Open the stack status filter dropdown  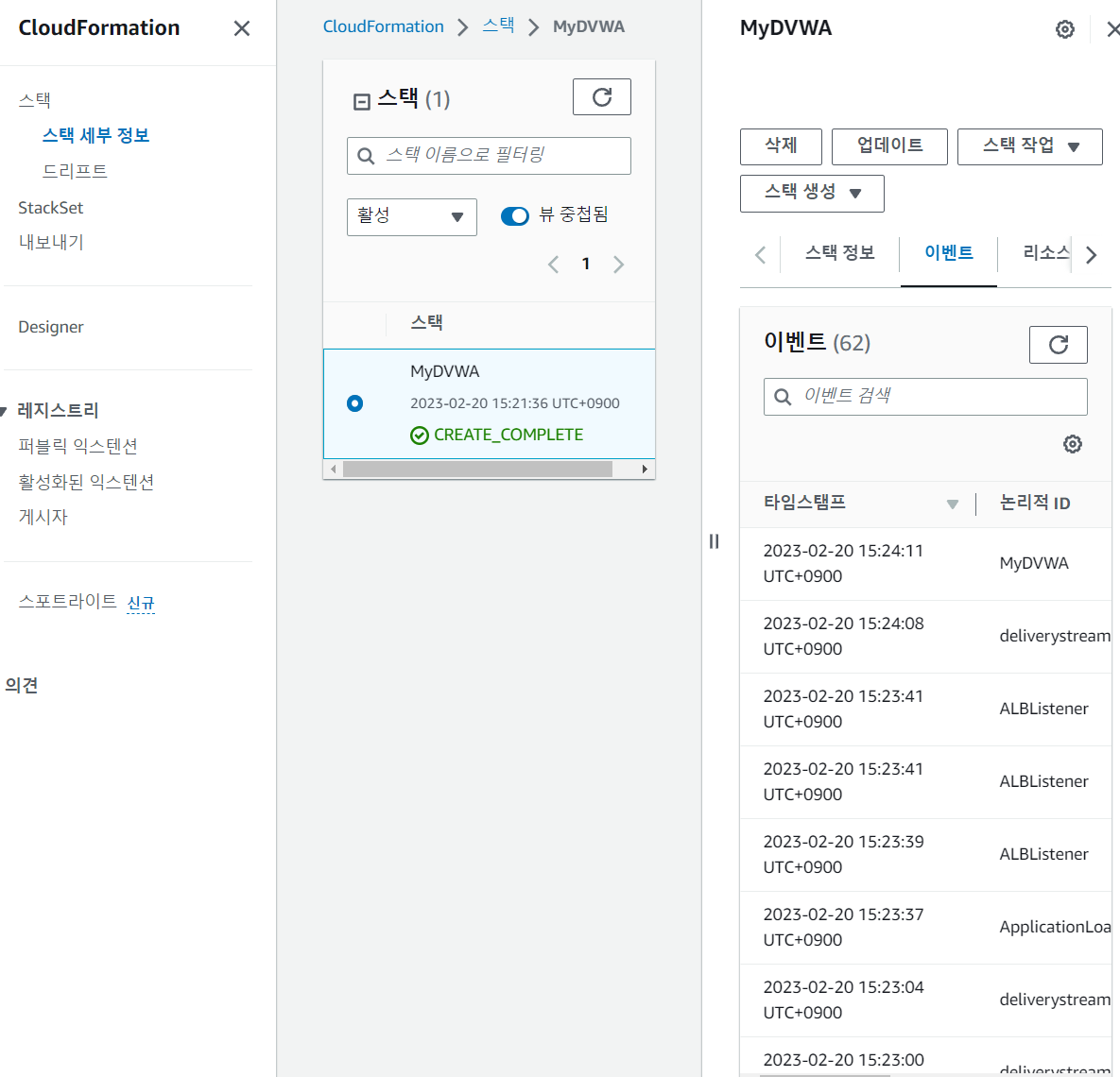tap(411, 216)
